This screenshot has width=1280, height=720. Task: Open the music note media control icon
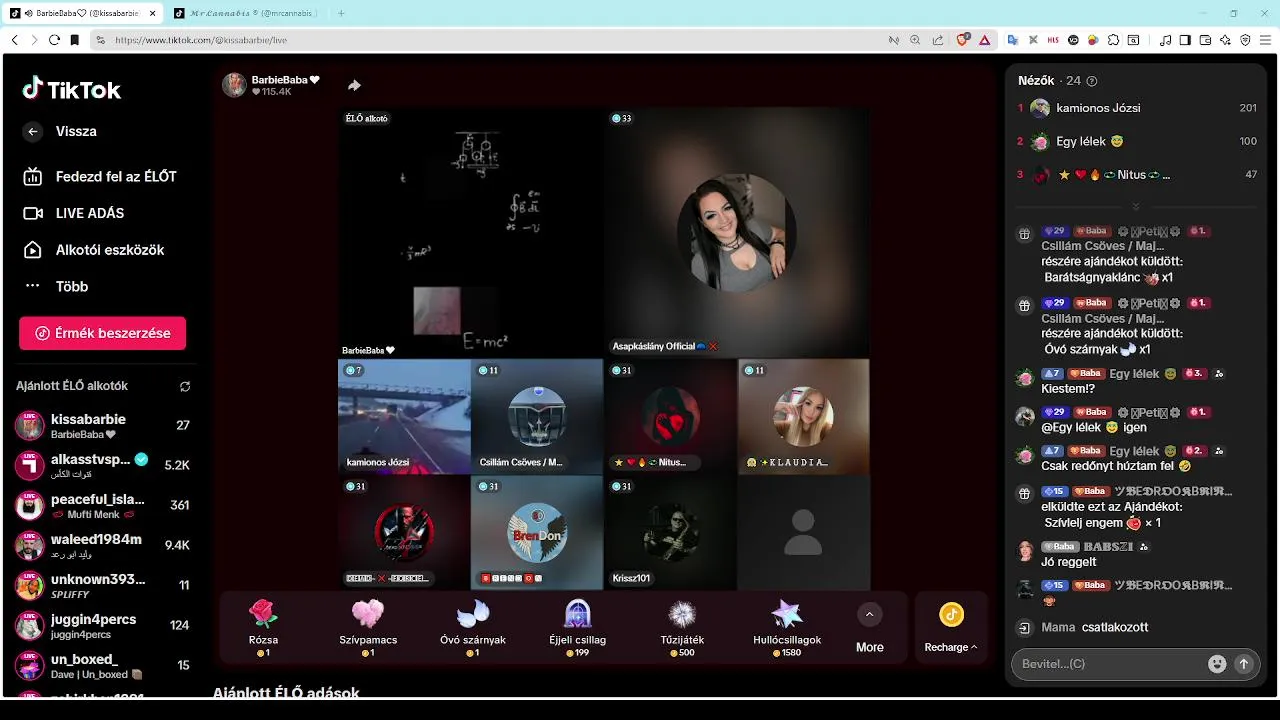(x=1165, y=40)
